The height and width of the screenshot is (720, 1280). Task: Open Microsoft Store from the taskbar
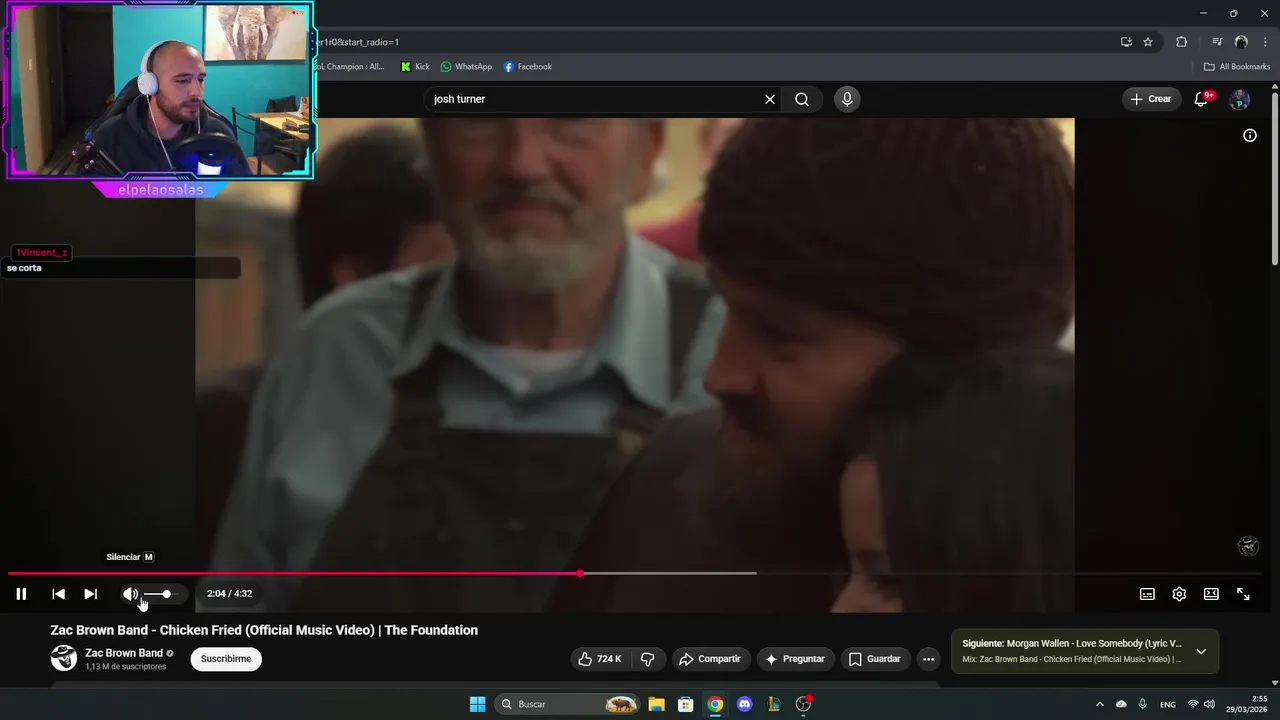686,704
